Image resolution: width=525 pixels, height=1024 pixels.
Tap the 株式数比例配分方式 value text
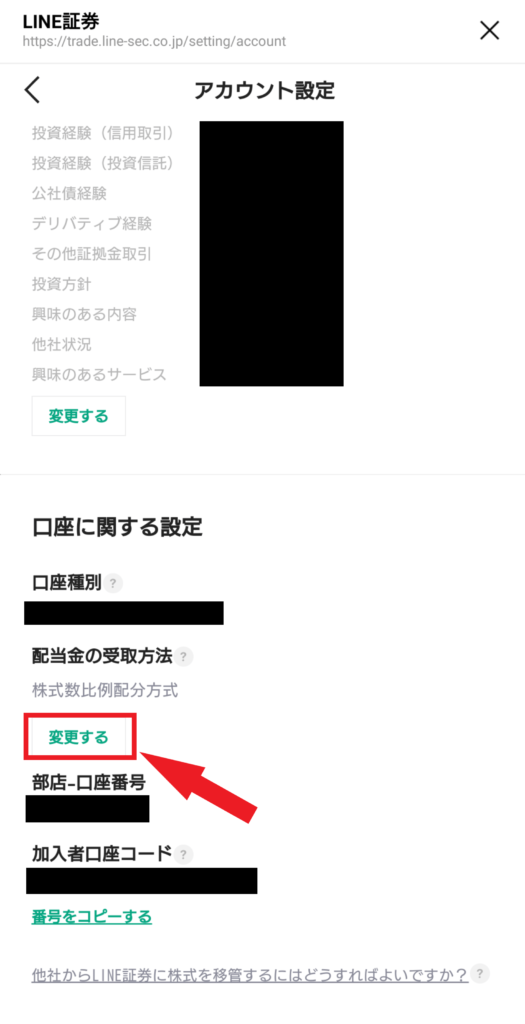pos(104,690)
